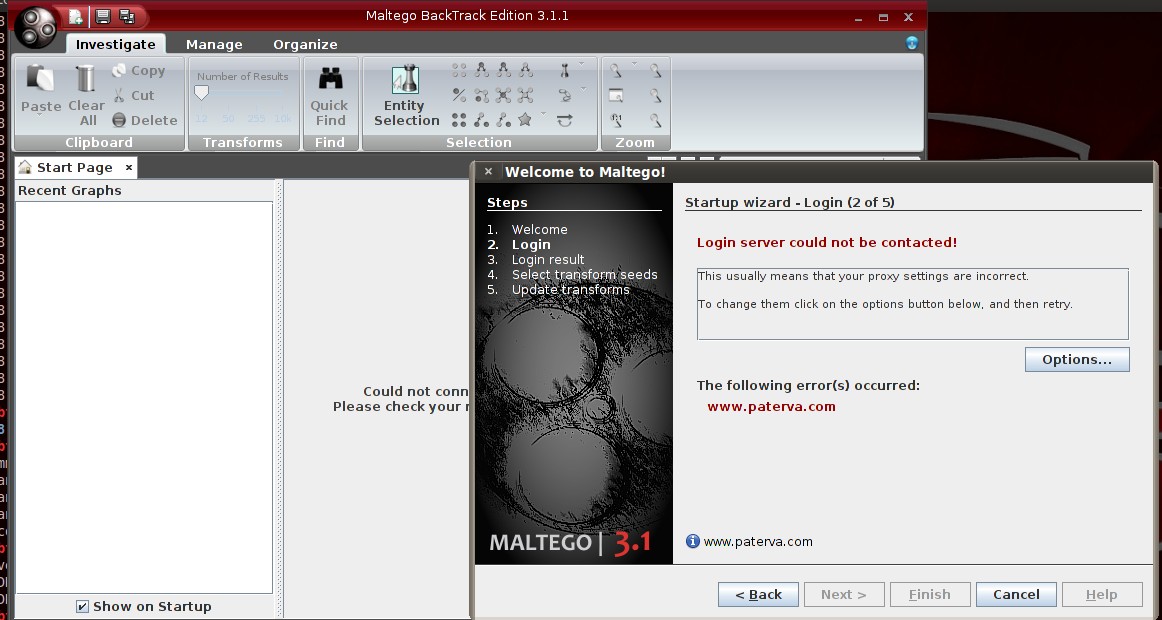The image size is (1162, 620).
Task: Expand the star bookmark dropdown arrow
Action: point(544,114)
